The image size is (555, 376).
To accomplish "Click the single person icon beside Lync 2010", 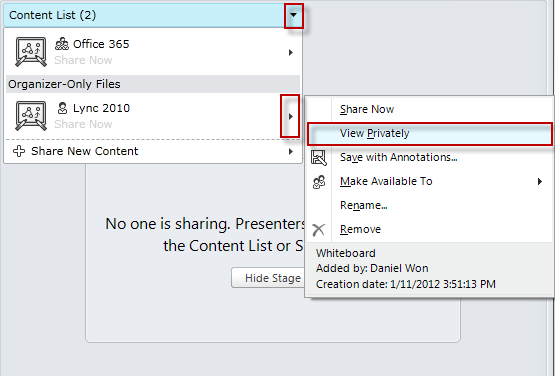I will tap(62, 108).
